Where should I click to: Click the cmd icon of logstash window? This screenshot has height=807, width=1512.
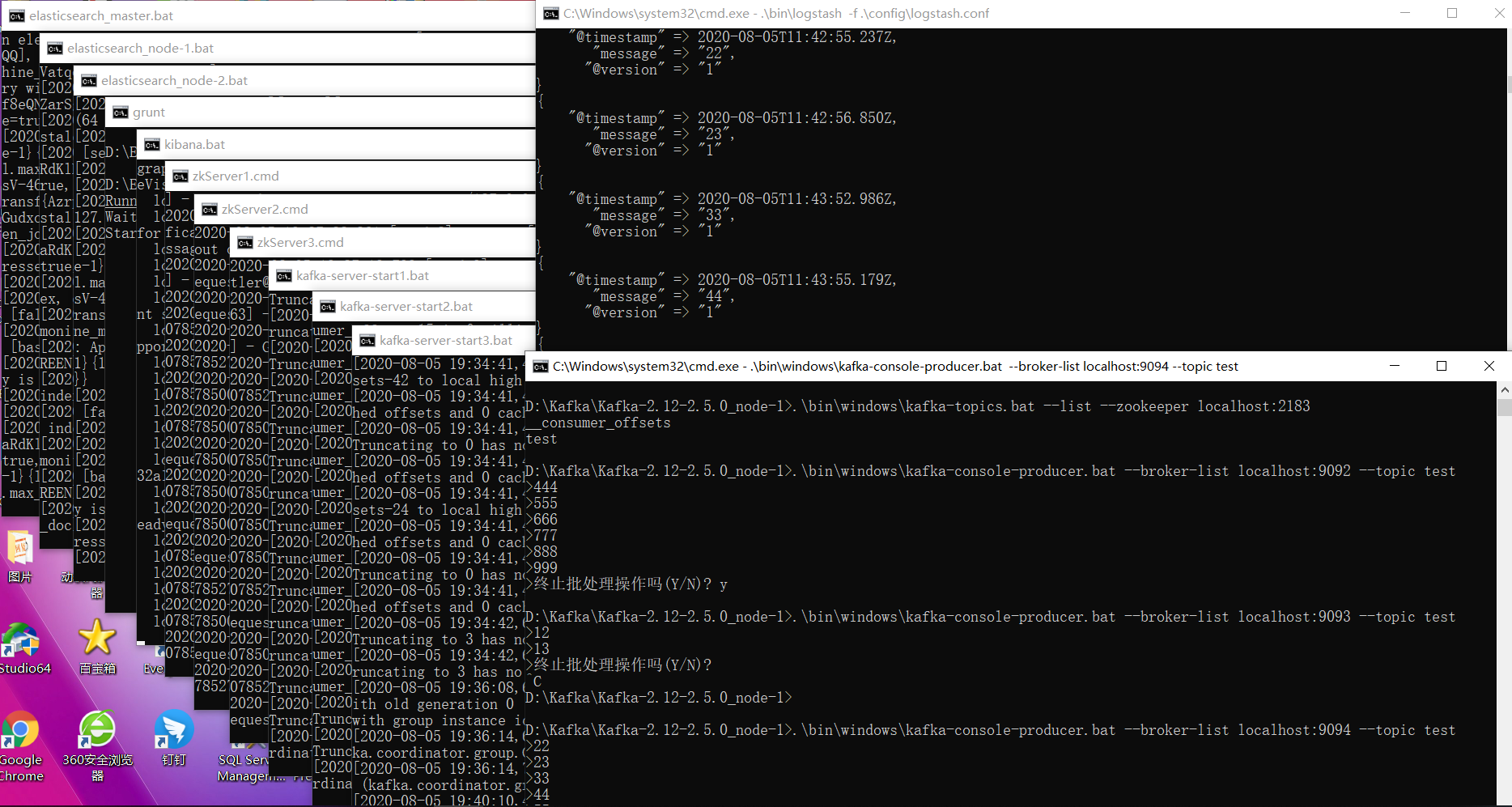[x=551, y=14]
